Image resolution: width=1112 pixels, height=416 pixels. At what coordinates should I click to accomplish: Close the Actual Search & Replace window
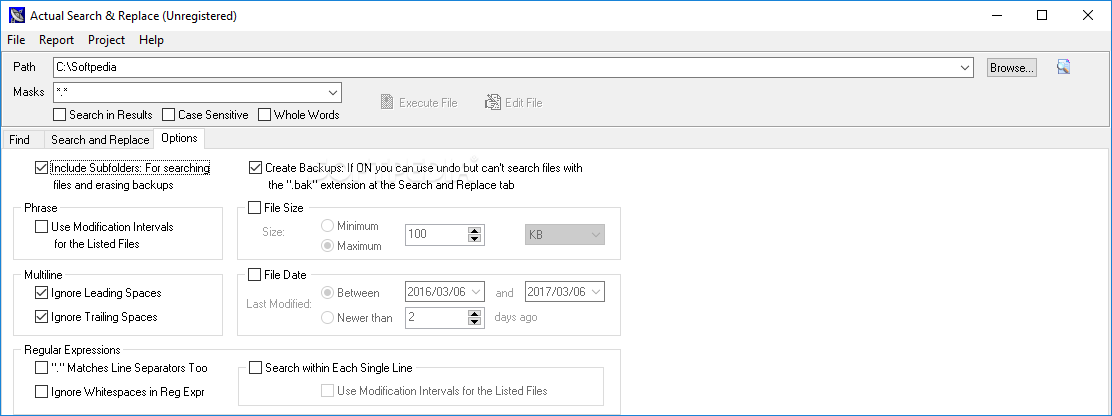[1087, 15]
